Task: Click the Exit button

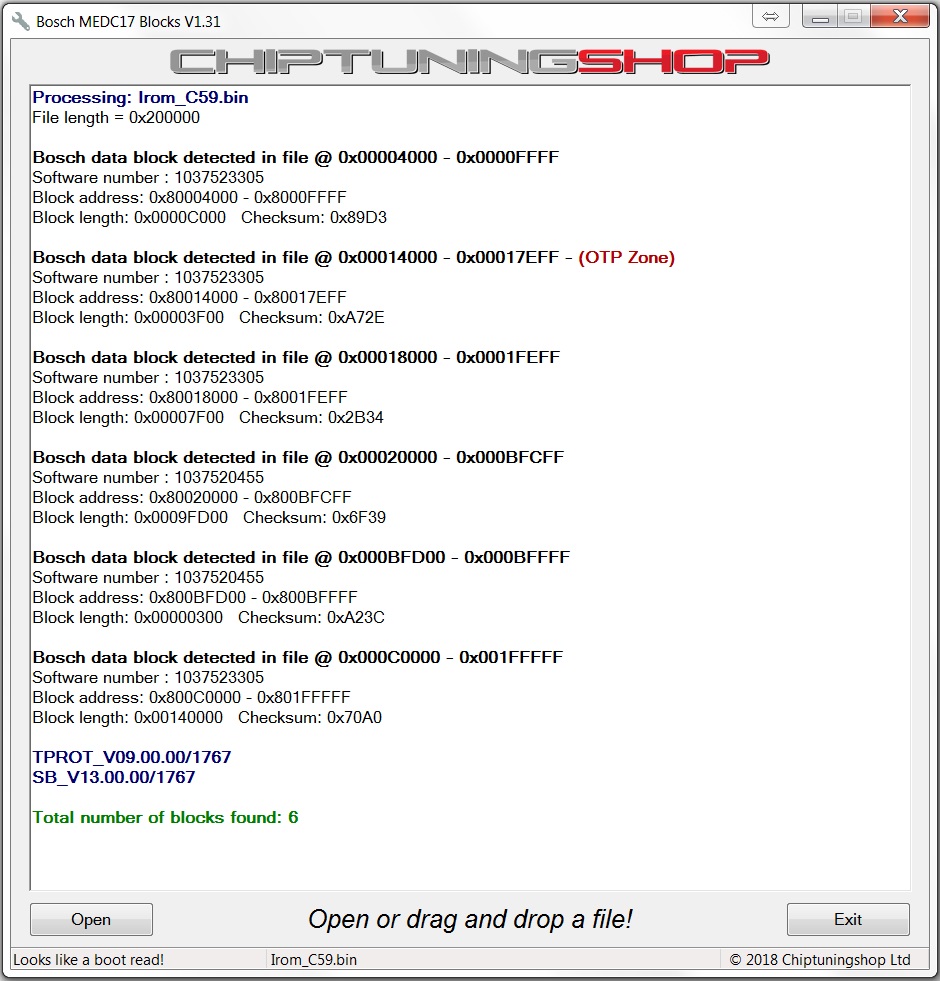Action: coord(848,919)
